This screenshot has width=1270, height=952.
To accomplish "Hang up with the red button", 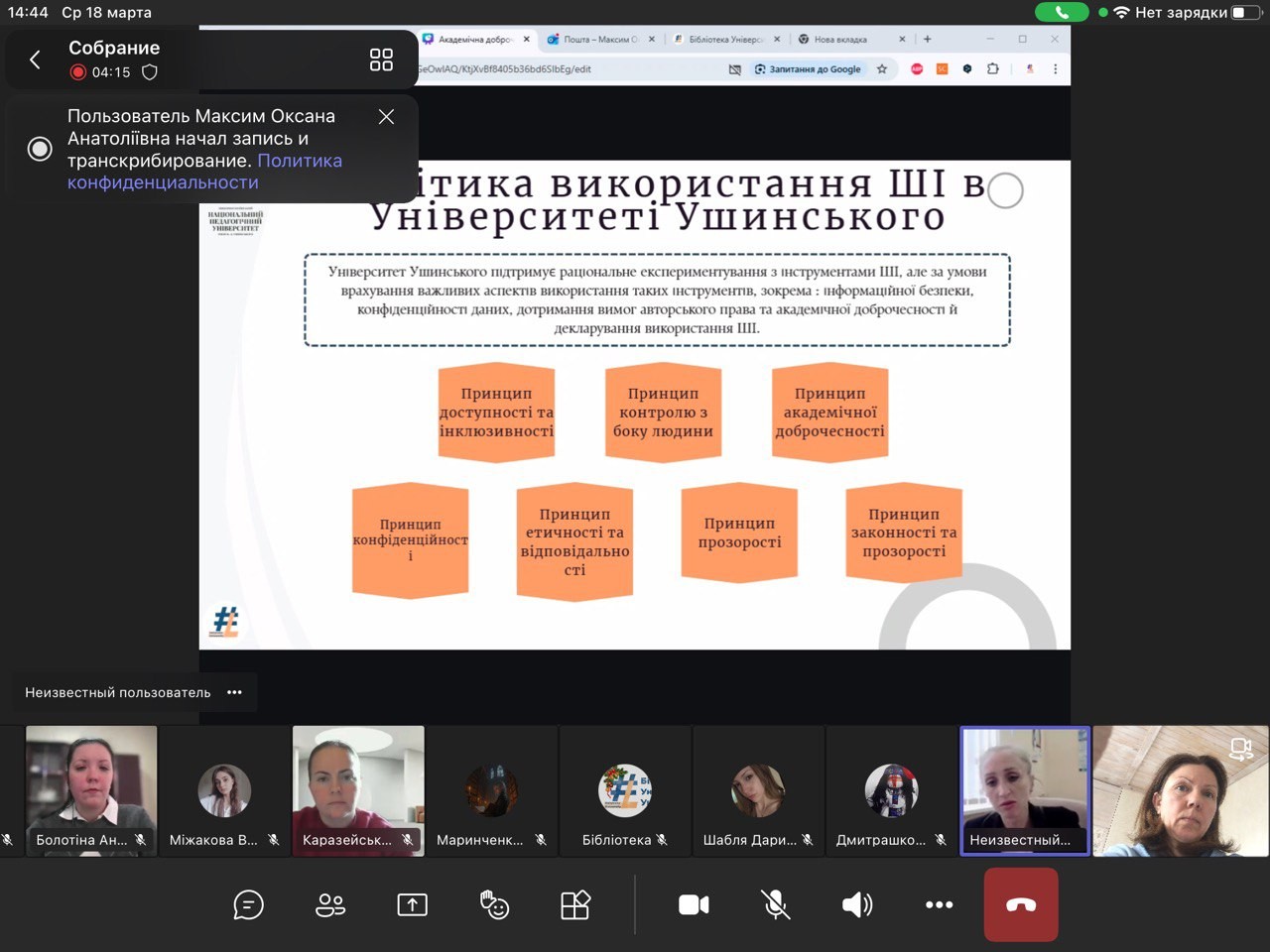I will (1020, 904).
